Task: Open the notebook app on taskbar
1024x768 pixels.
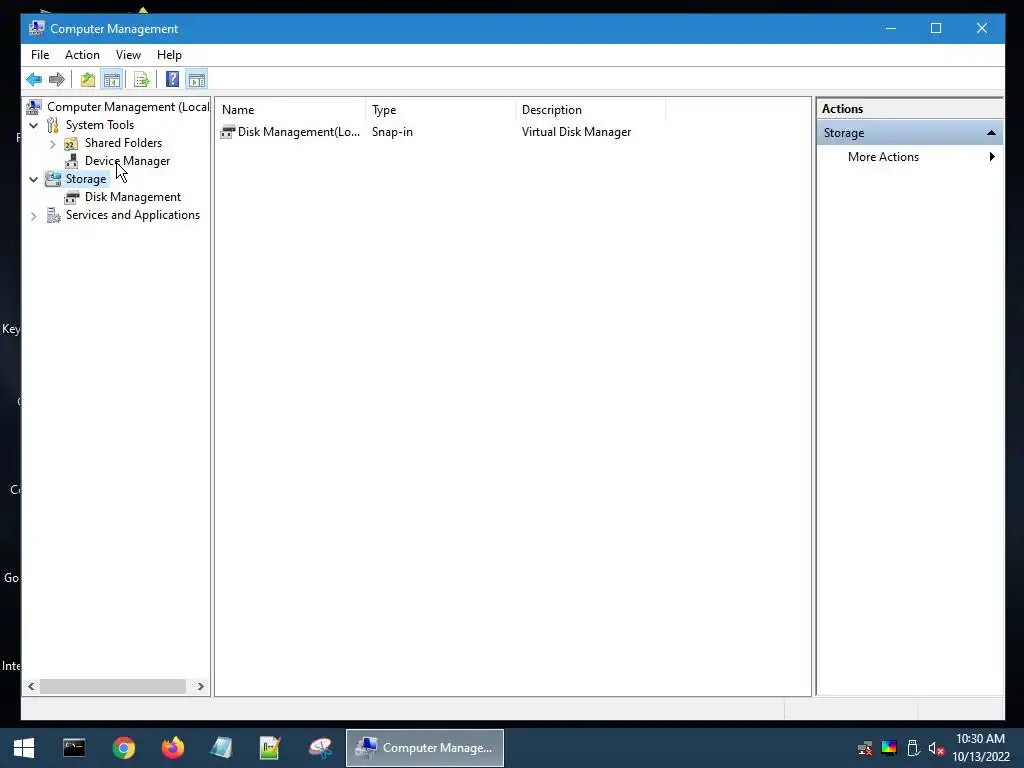Action: tap(221, 748)
